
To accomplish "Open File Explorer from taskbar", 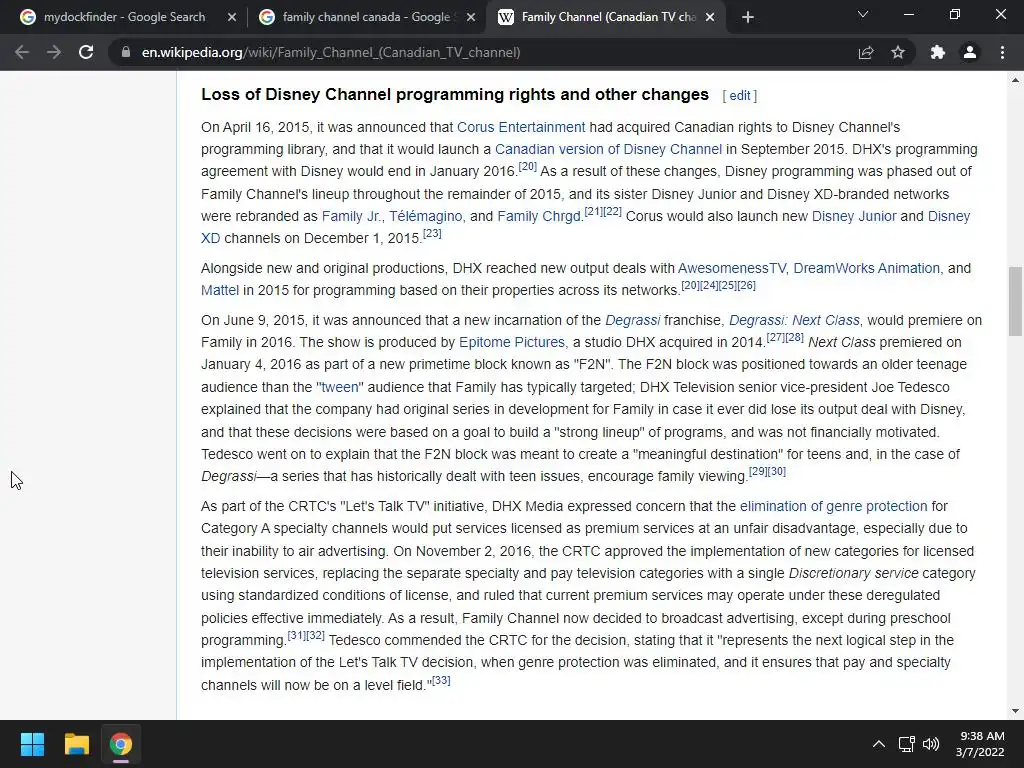I will click(76, 744).
